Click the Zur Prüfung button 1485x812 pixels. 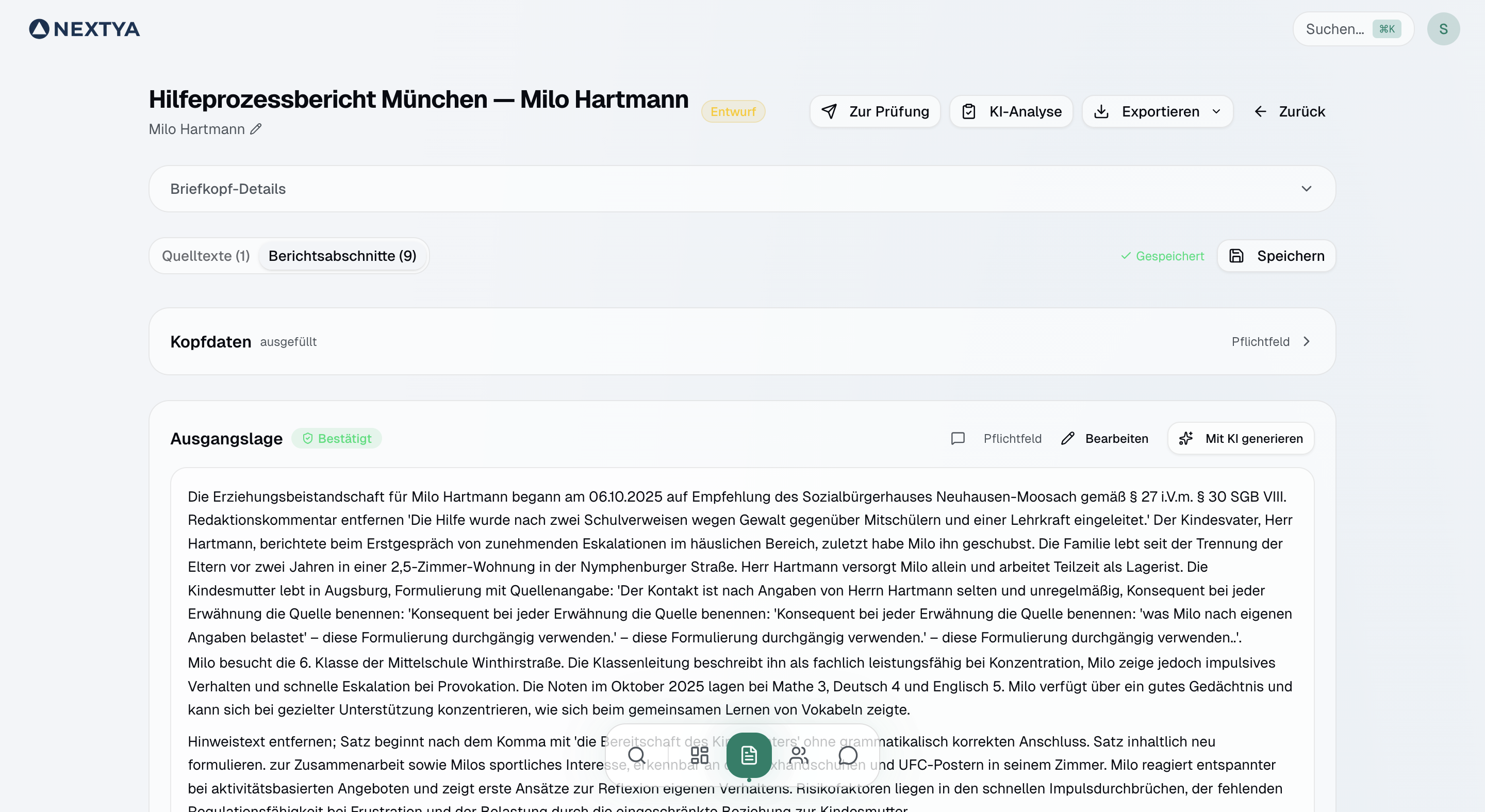tap(874, 111)
